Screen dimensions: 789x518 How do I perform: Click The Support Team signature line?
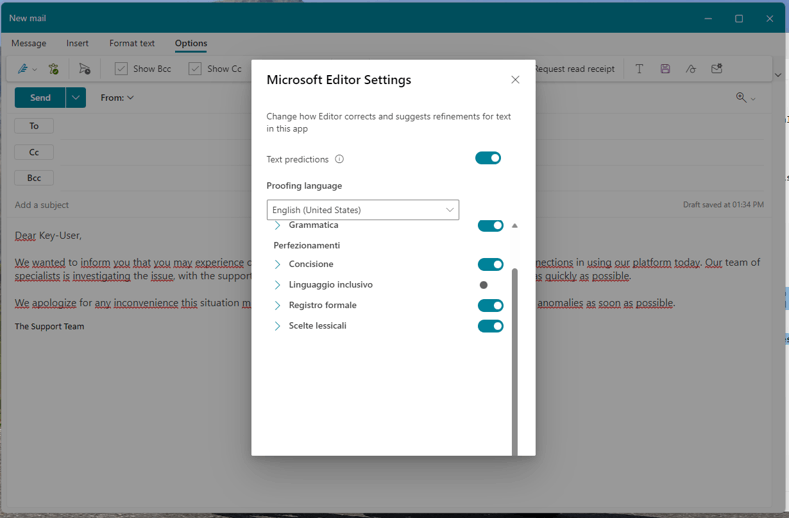pyautogui.click(x=49, y=326)
